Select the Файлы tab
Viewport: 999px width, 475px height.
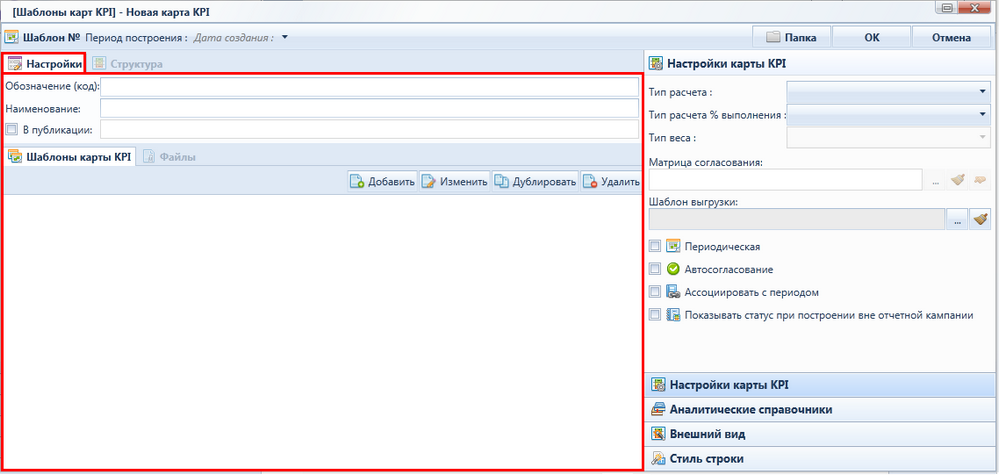(170, 157)
